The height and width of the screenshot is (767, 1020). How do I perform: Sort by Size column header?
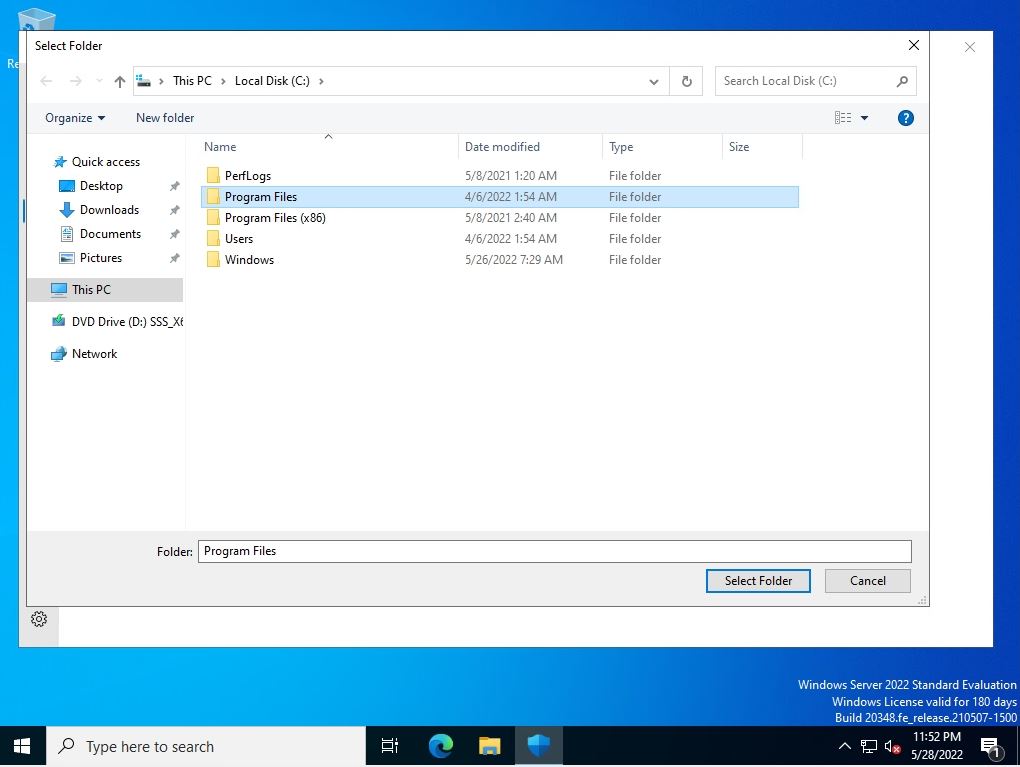tap(762, 147)
